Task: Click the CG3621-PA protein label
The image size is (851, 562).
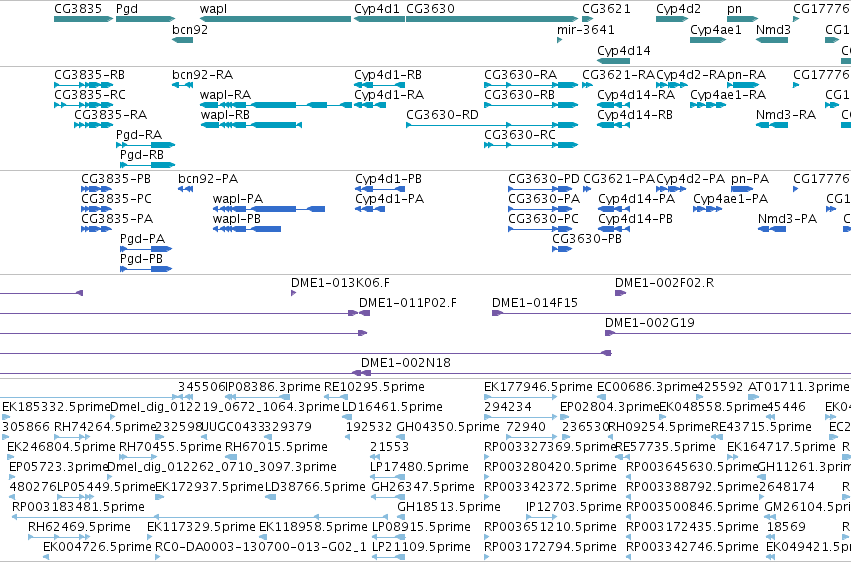Action: tap(619, 179)
